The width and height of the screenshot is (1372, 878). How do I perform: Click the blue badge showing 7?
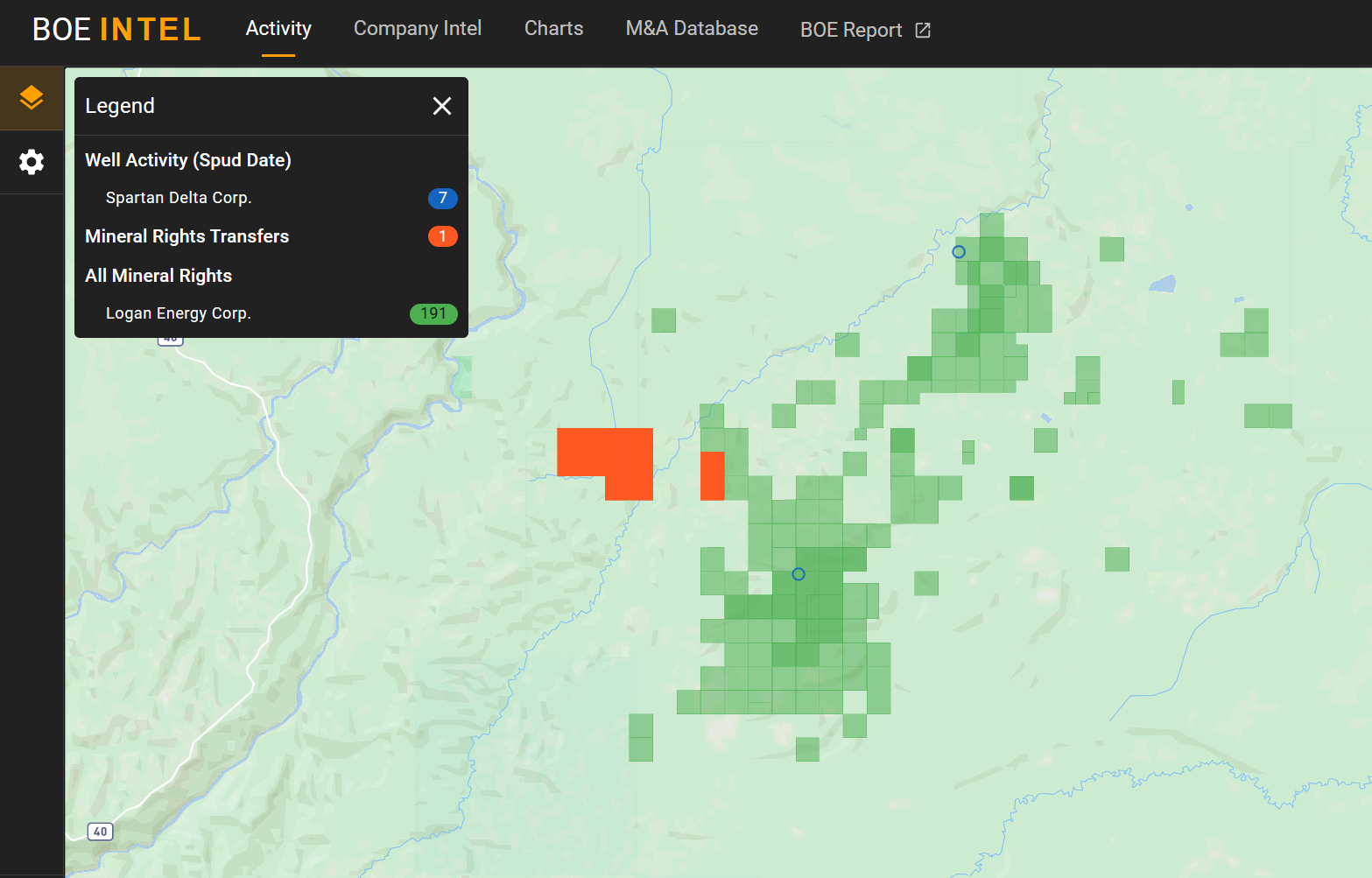442,198
